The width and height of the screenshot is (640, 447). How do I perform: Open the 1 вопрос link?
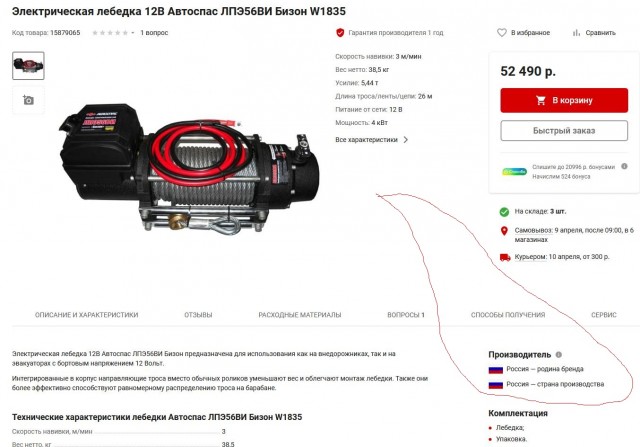pyautogui.click(x=154, y=33)
